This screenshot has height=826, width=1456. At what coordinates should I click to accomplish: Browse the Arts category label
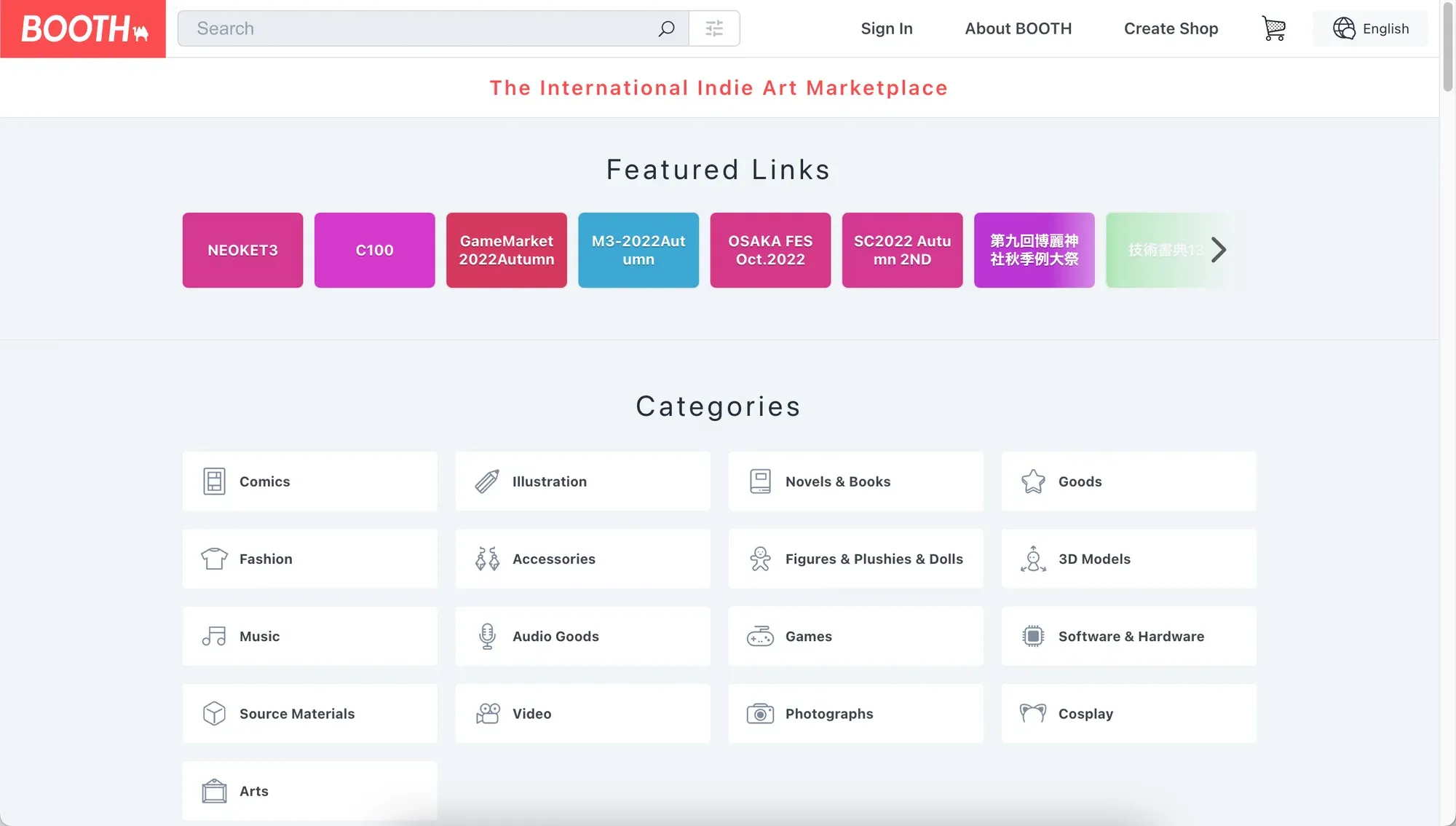tap(253, 790)
